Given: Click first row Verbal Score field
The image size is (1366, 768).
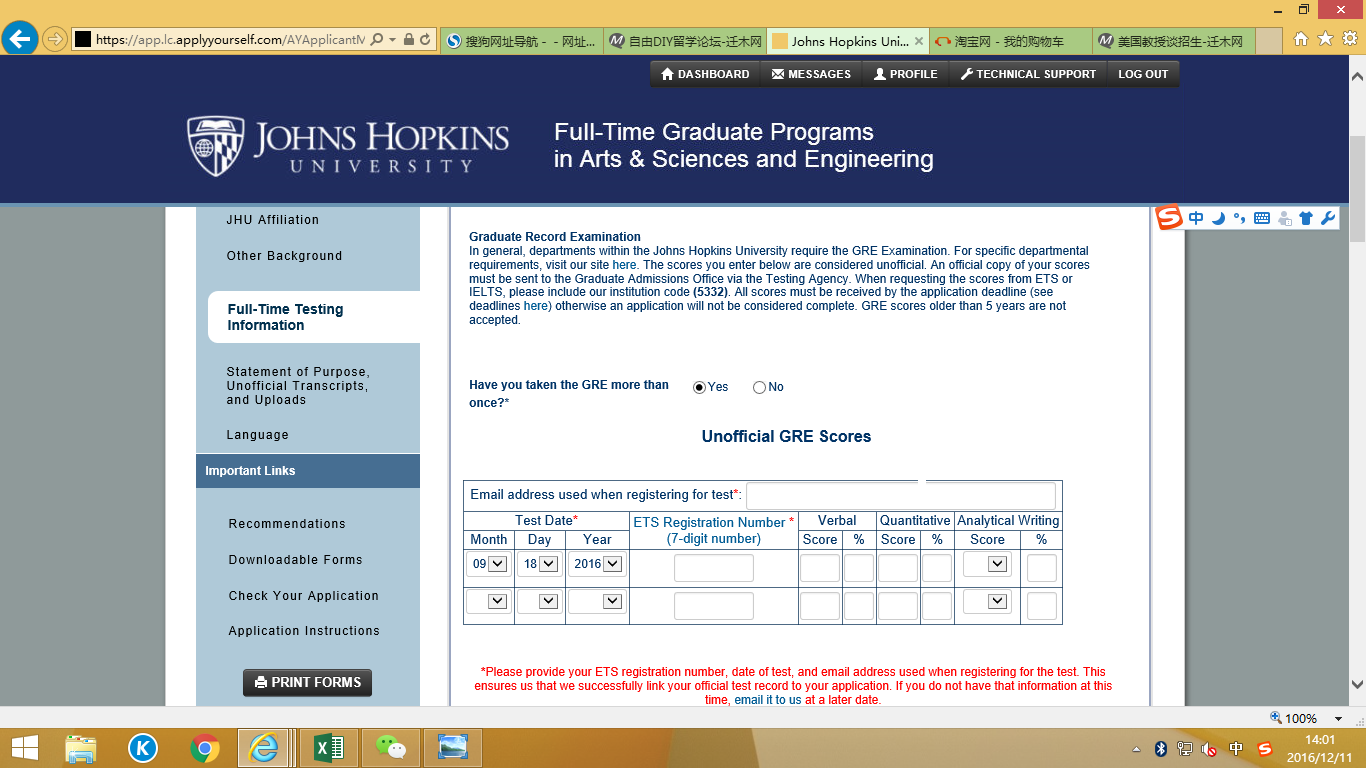Looking at the screenshot, I should coord(820,568).
